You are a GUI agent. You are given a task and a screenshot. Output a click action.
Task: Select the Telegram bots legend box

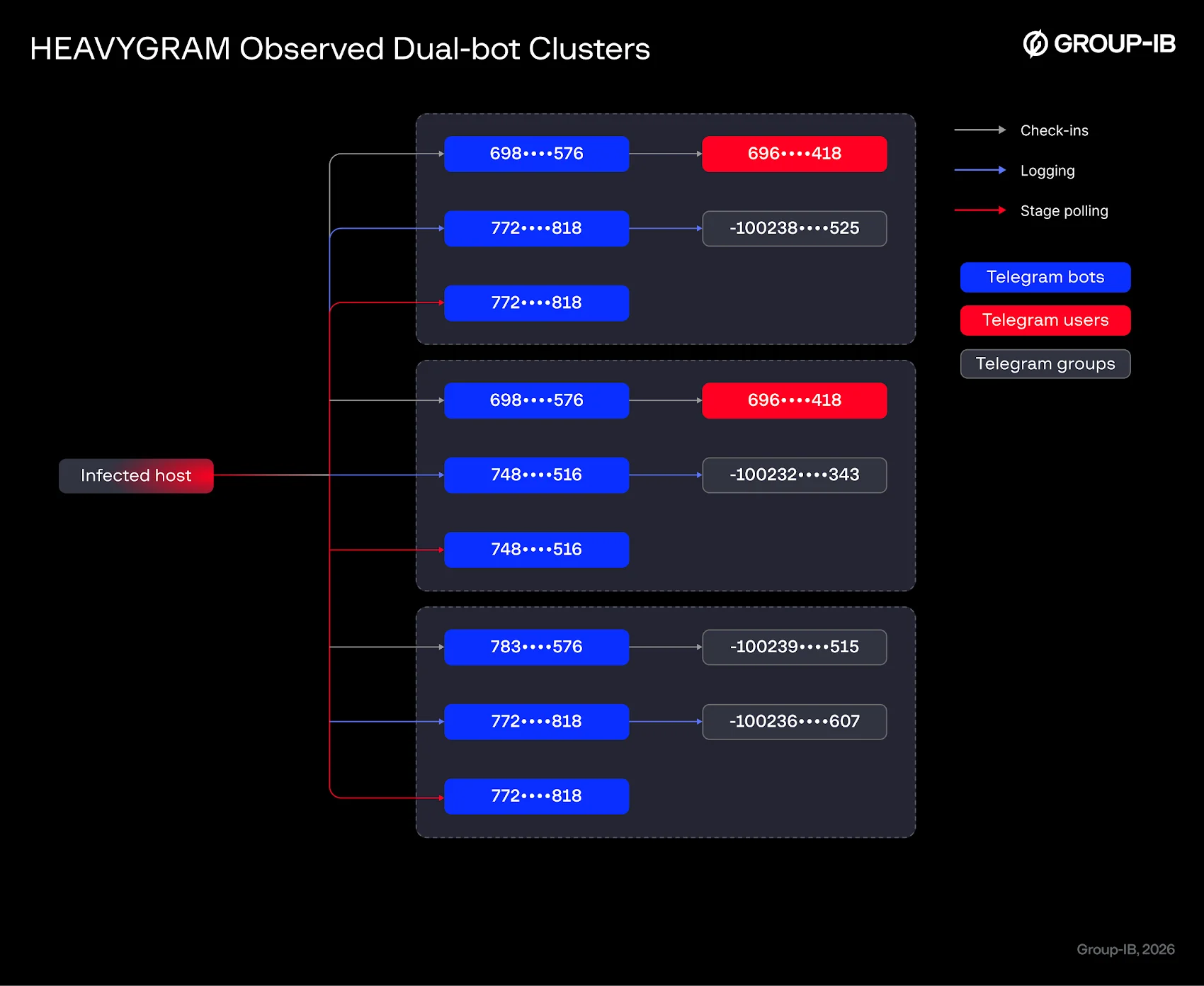[1045, 277]
